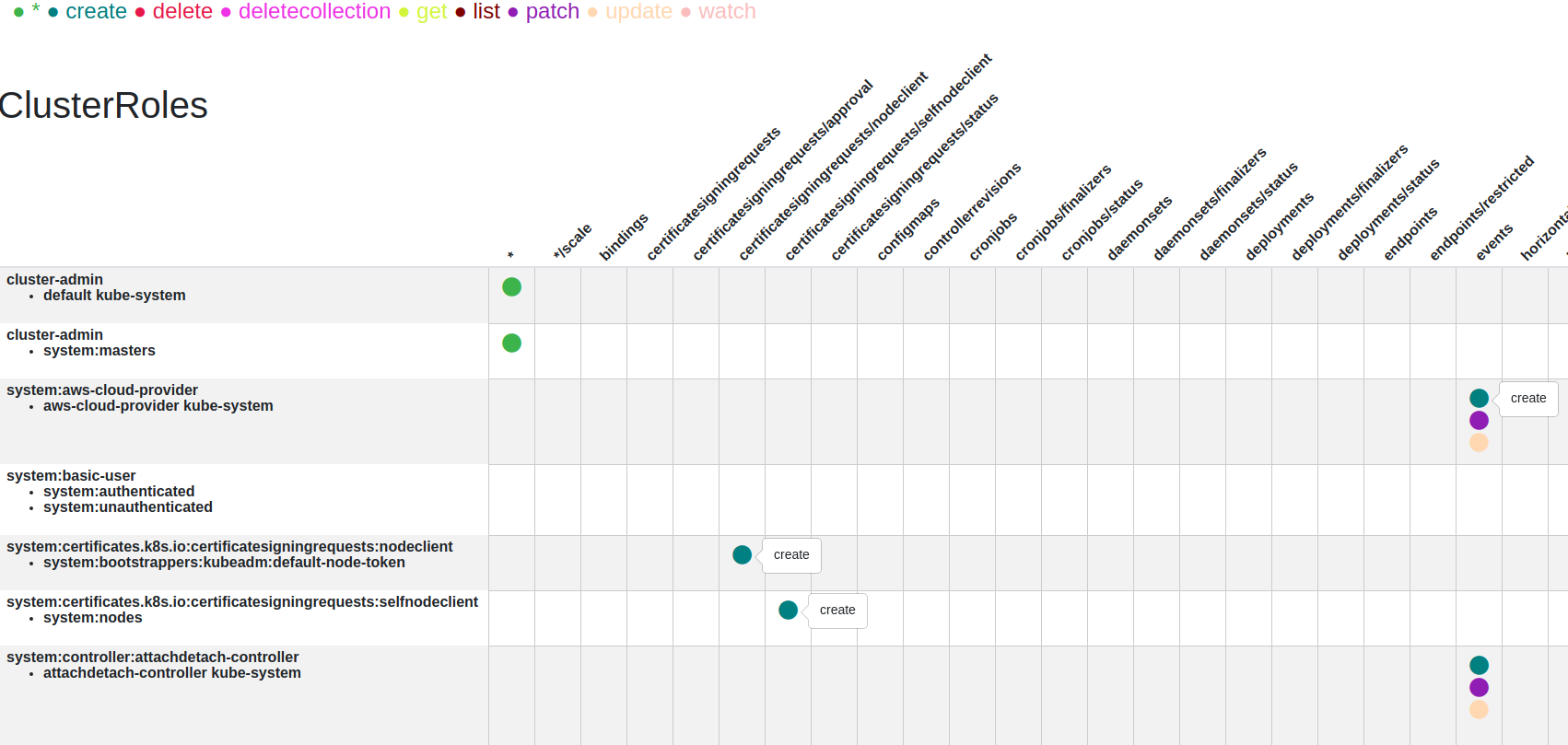This screenshot has height=745, width=1568.
Task: Click the configmaps column header
Action: coord(908,229)
